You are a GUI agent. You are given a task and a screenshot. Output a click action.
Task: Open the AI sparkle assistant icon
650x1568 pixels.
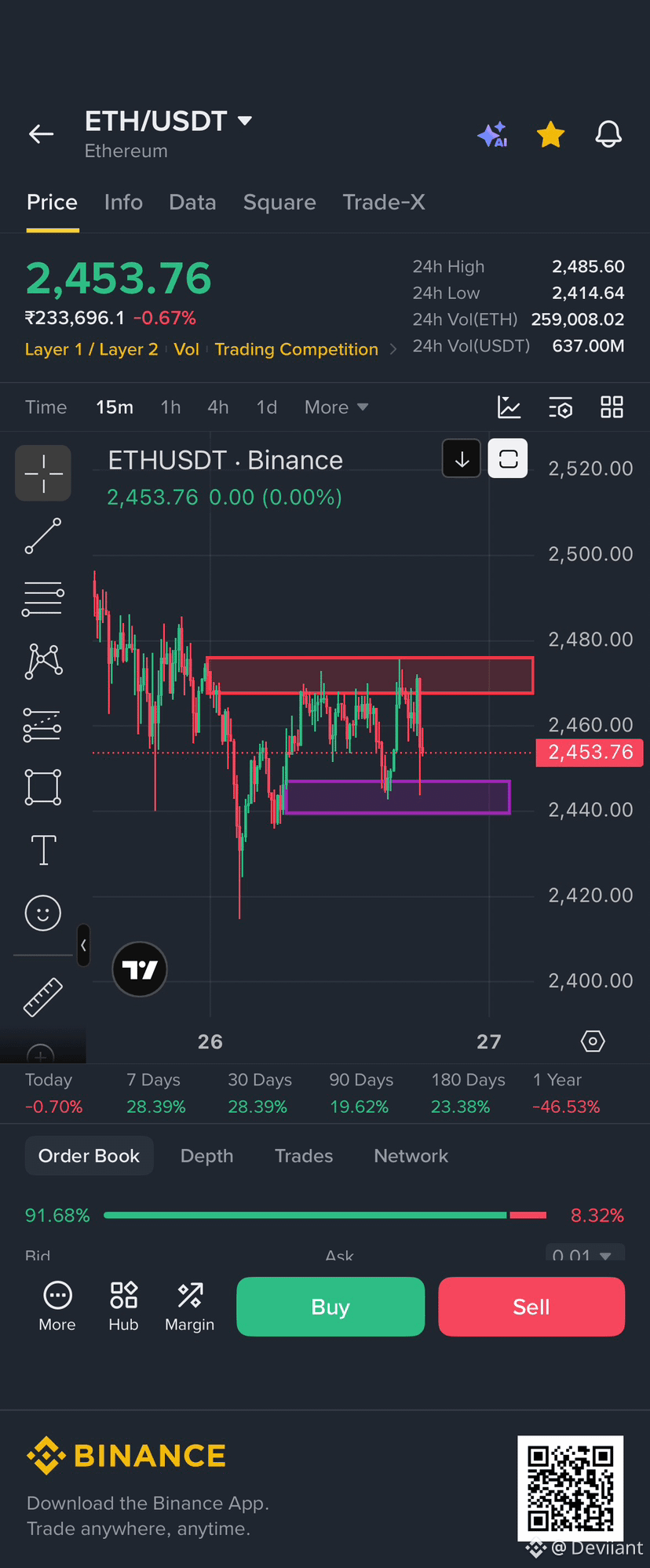coord(493,135)
